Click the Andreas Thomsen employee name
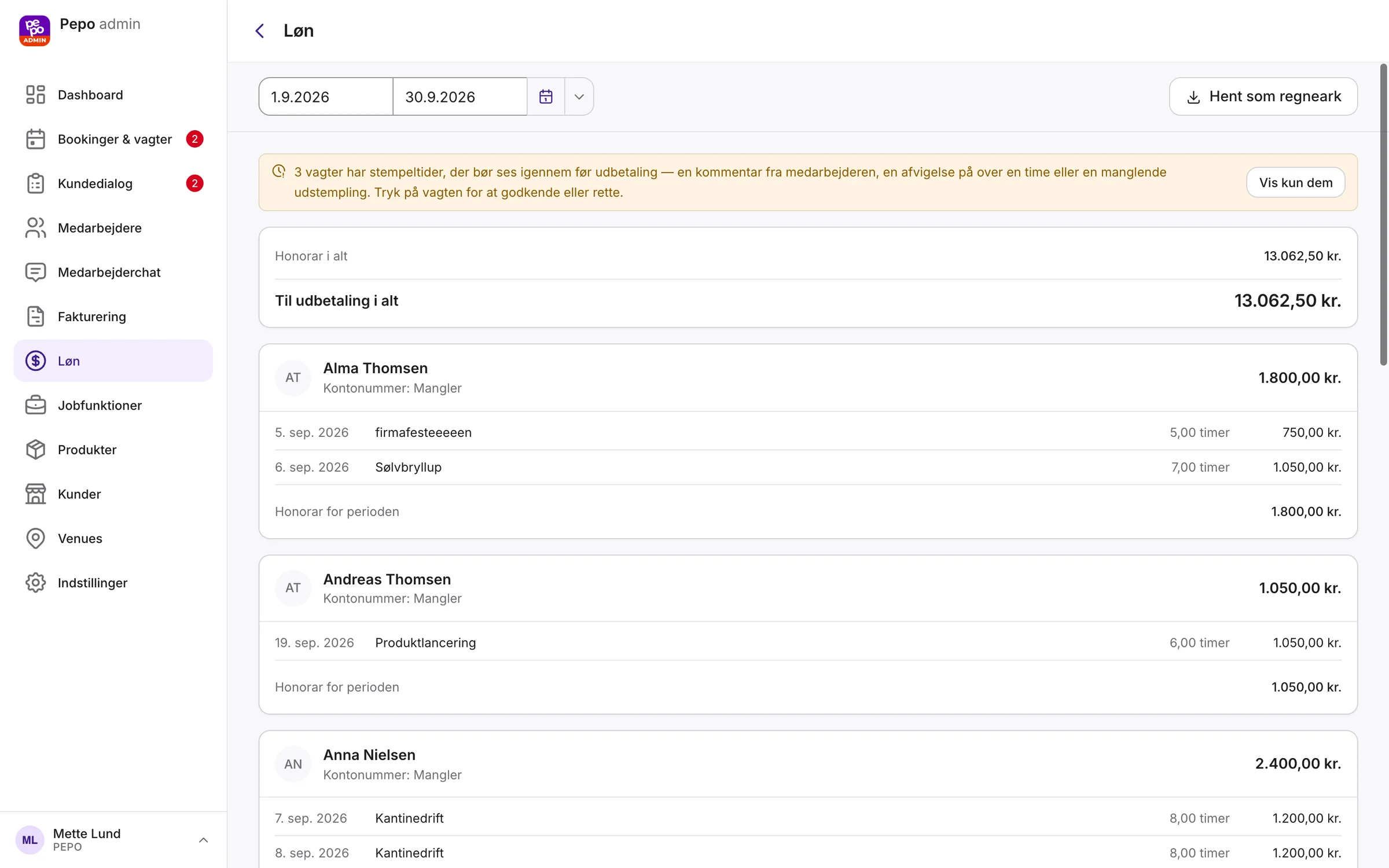This screenshot has height=868, width=1389. click(x=387, y=579)
